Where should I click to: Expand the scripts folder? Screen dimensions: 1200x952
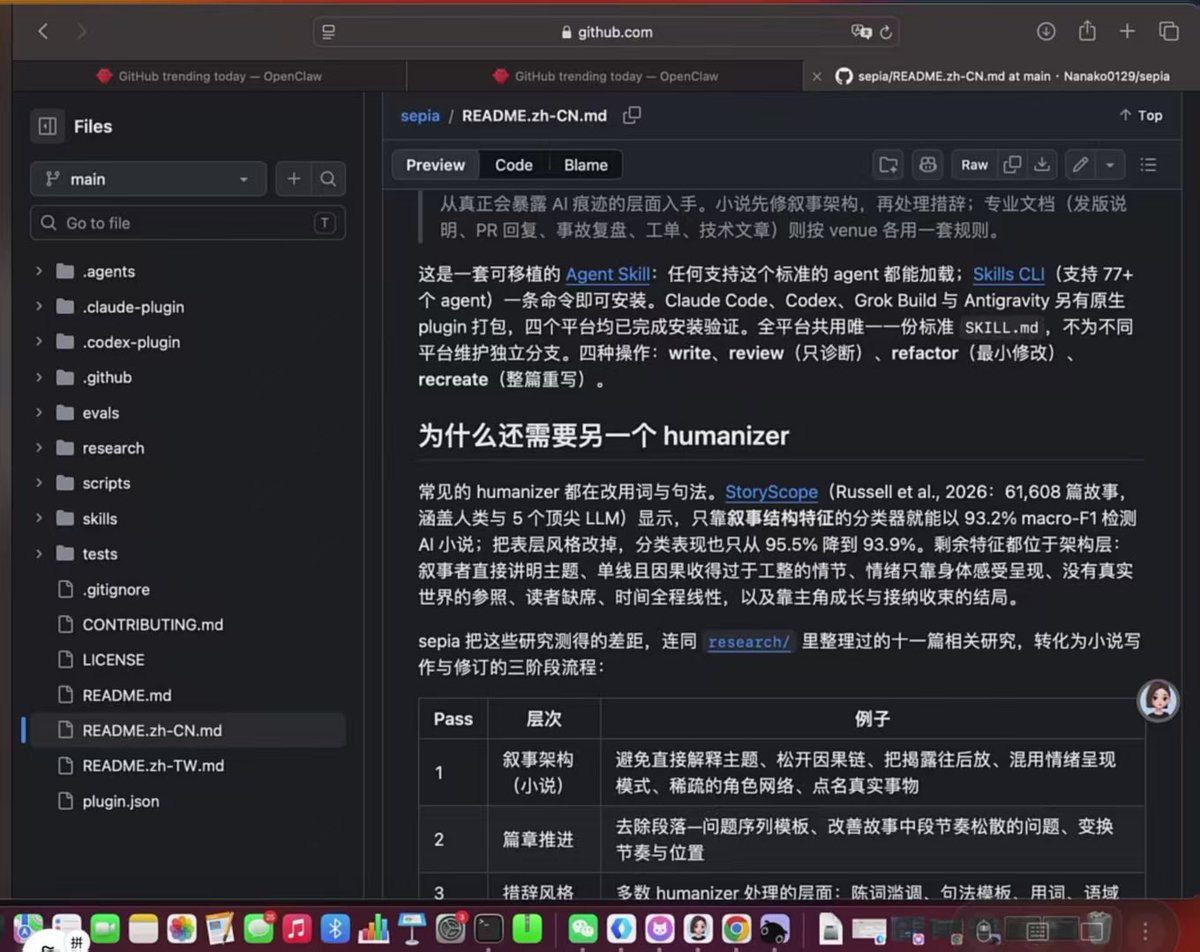tap(39, 483)
